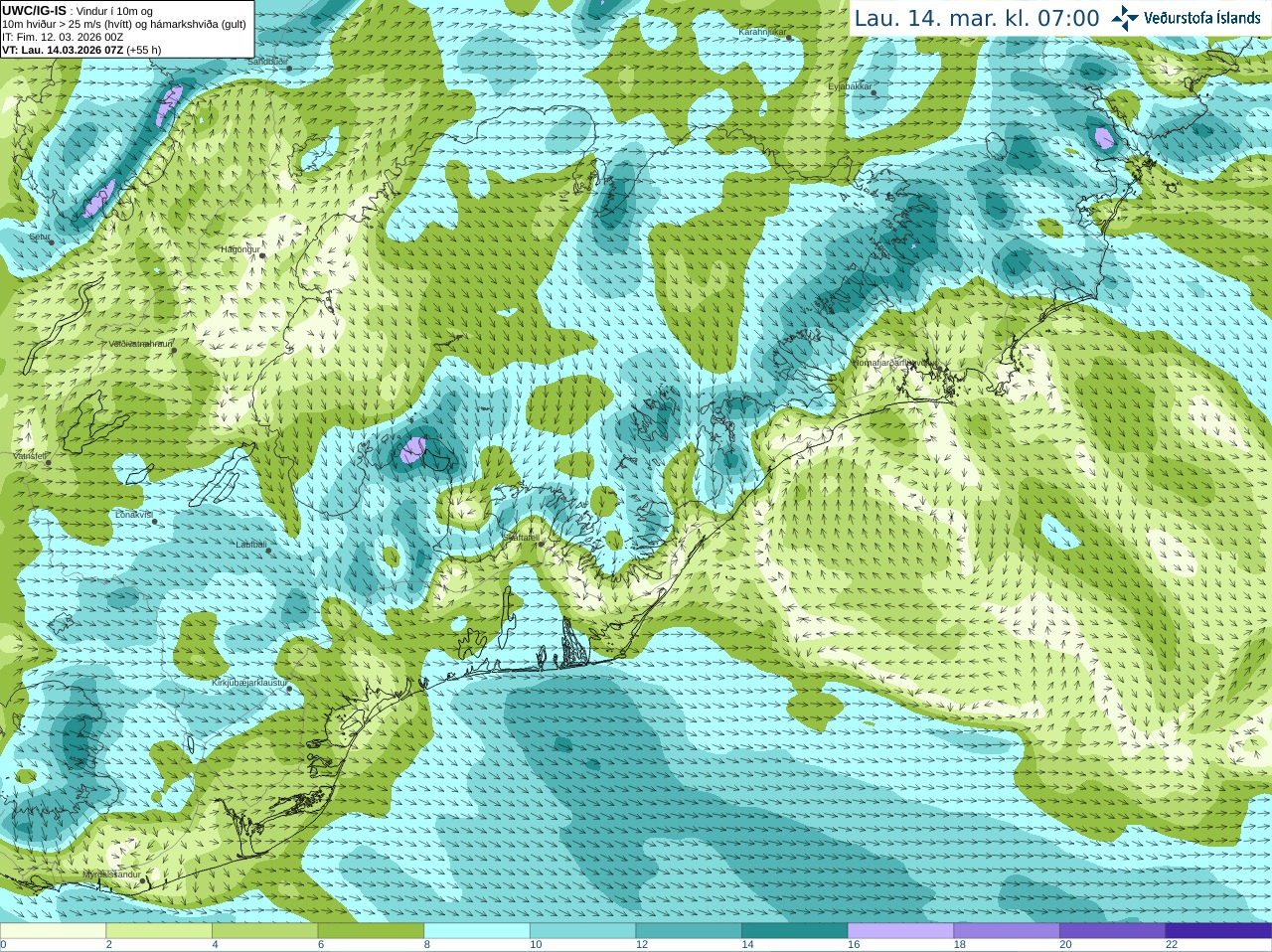Click the '20' value on the wind scale
Viewport: 1272px width, 952px height.
point(1066,944)
